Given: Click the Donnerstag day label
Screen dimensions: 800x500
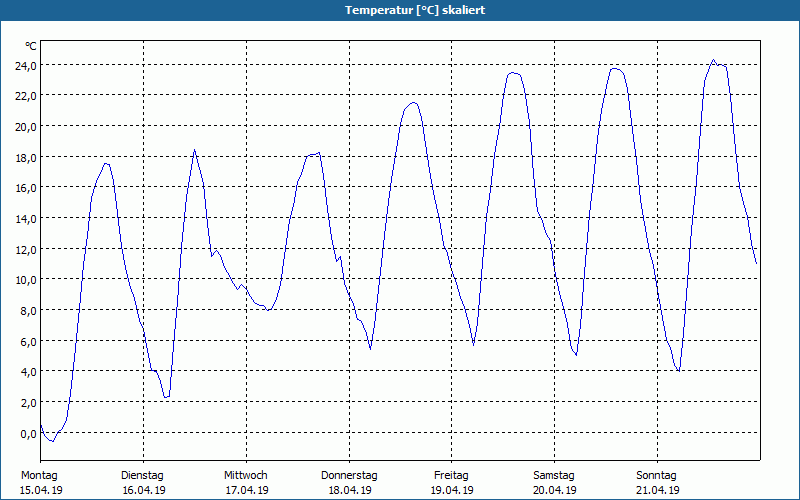Looking at the screenshot, I should pyautogui.click(x=349, y=476).
